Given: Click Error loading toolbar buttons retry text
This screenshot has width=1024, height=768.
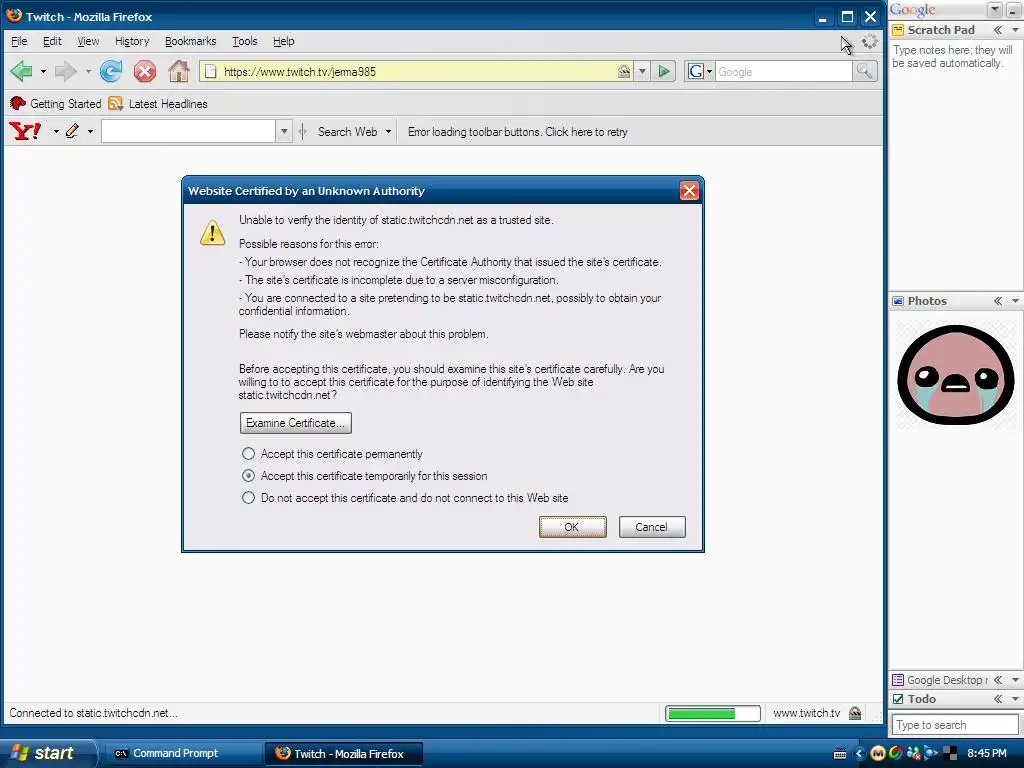Looking at the screenshot, I should 517,131.
